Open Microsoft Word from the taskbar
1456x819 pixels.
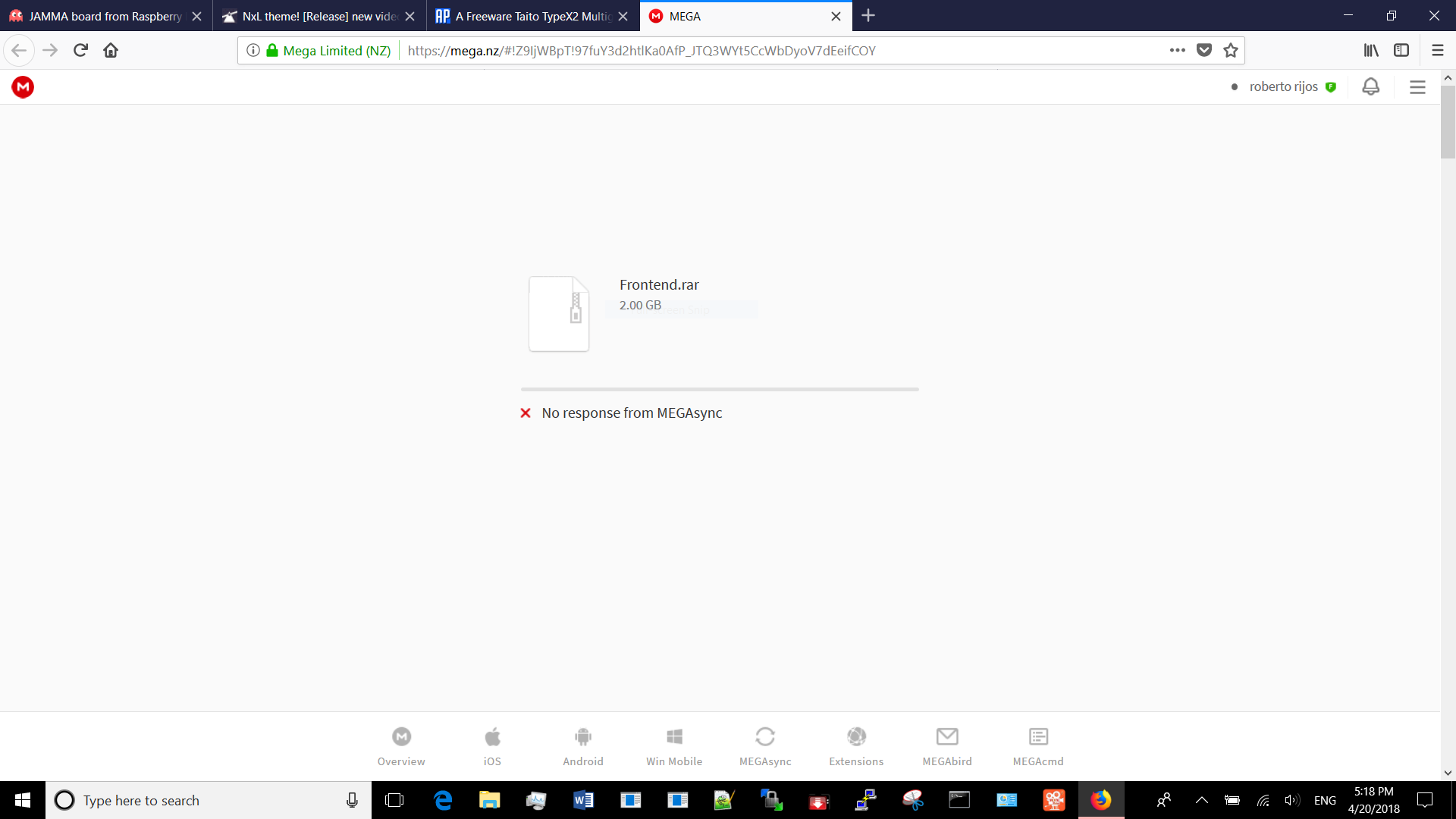[x=583, y=800]
